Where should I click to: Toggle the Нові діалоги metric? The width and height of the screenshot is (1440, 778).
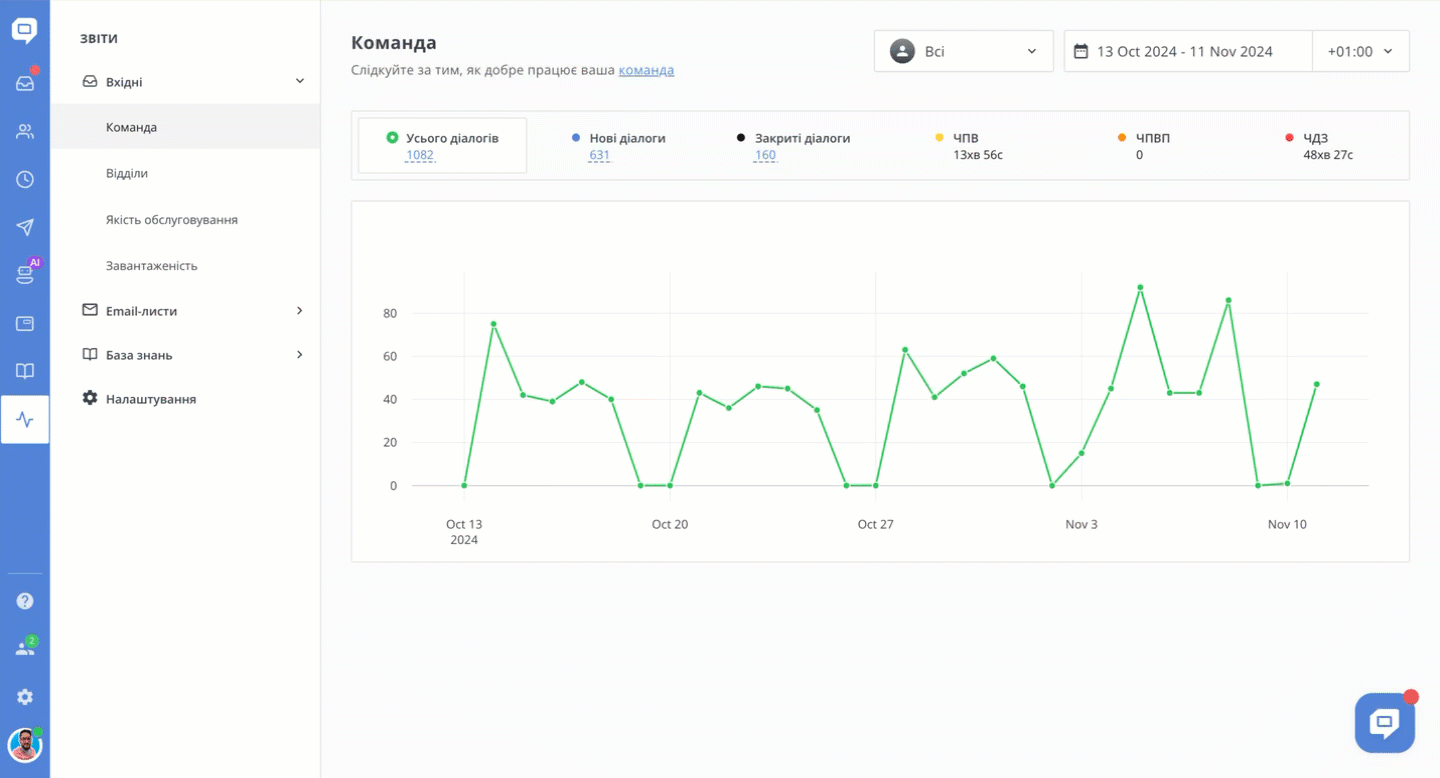(x=626, y=138)
